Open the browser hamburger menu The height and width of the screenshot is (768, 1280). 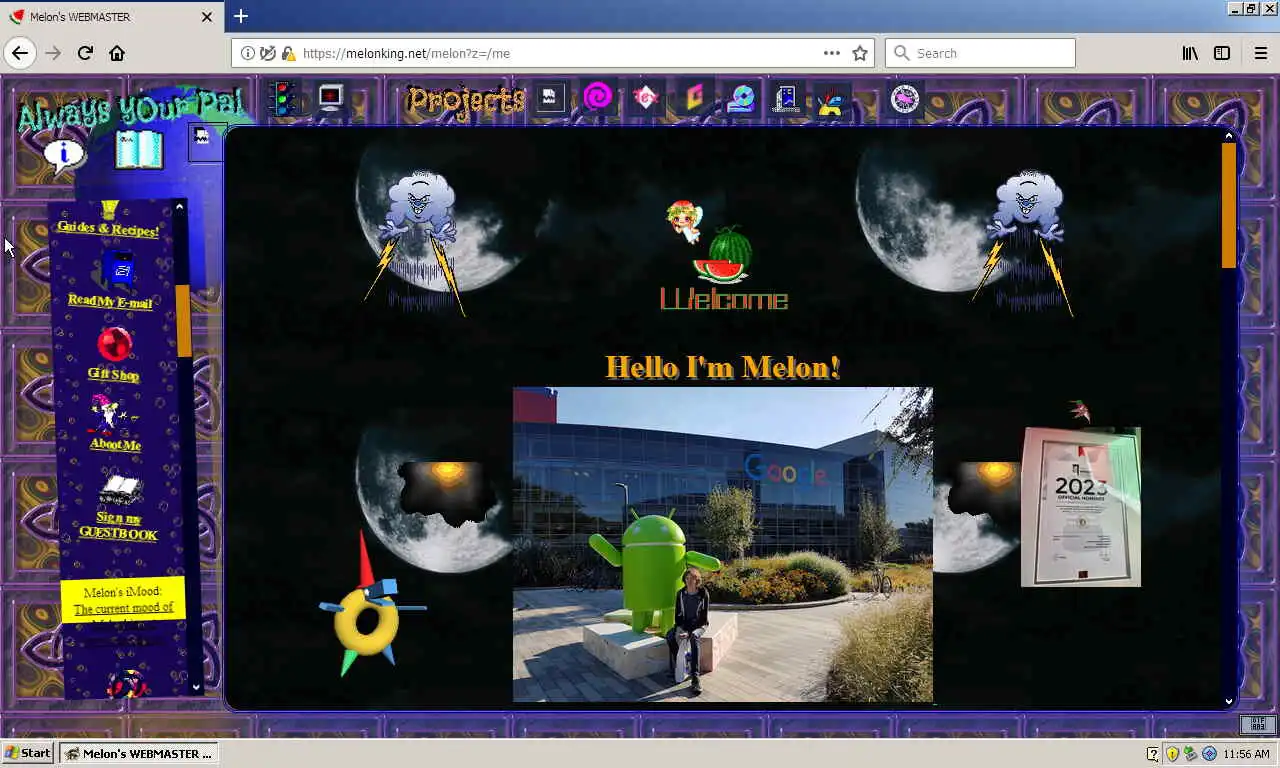click(x=1260, y=53)
